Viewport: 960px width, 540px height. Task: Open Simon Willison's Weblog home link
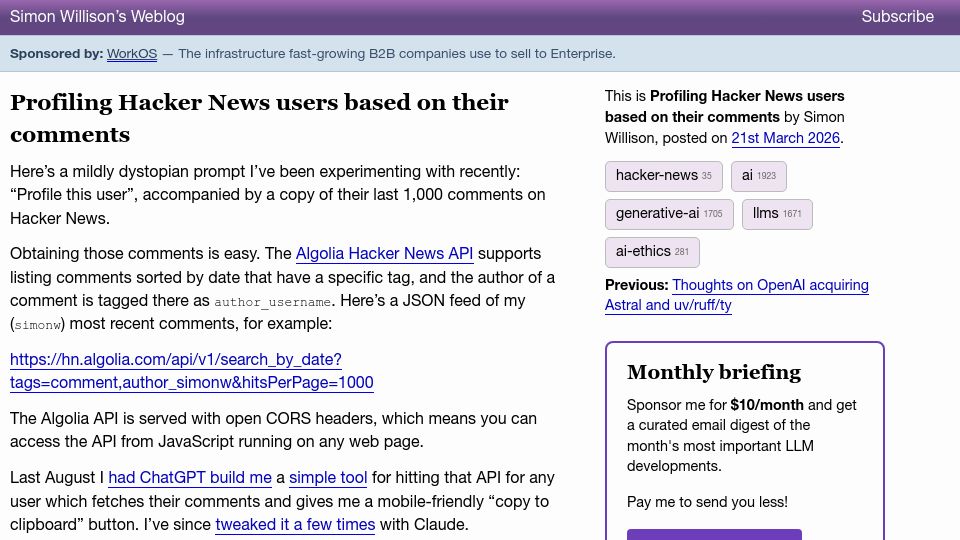click(97, 17)
